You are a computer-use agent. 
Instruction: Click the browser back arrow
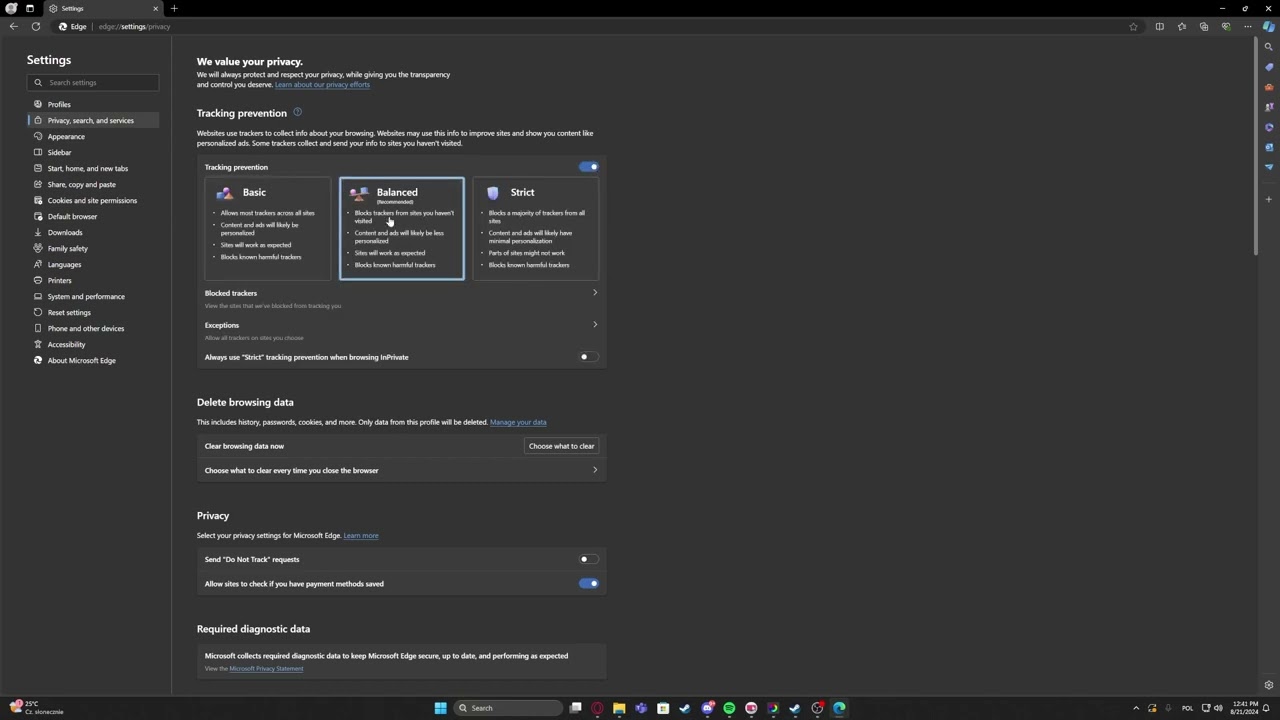click(x=13, y=26)
